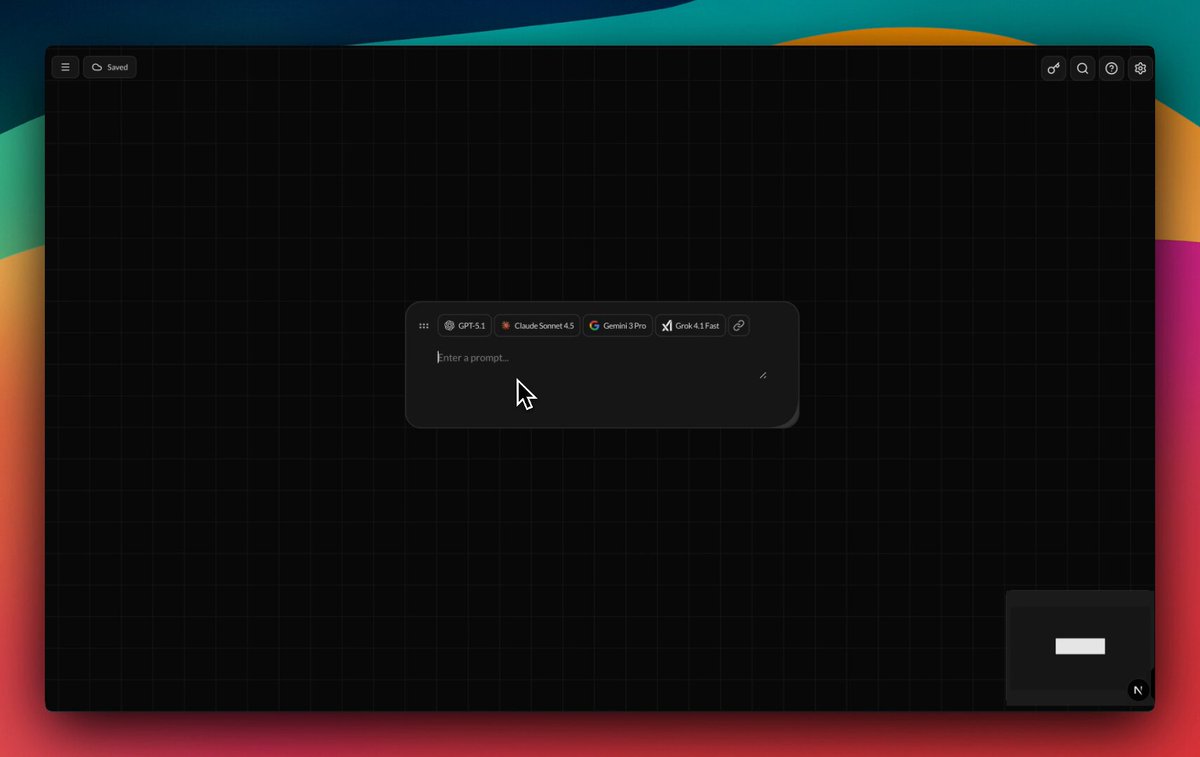Click the prompt textarea resize handle

(763, 375)
